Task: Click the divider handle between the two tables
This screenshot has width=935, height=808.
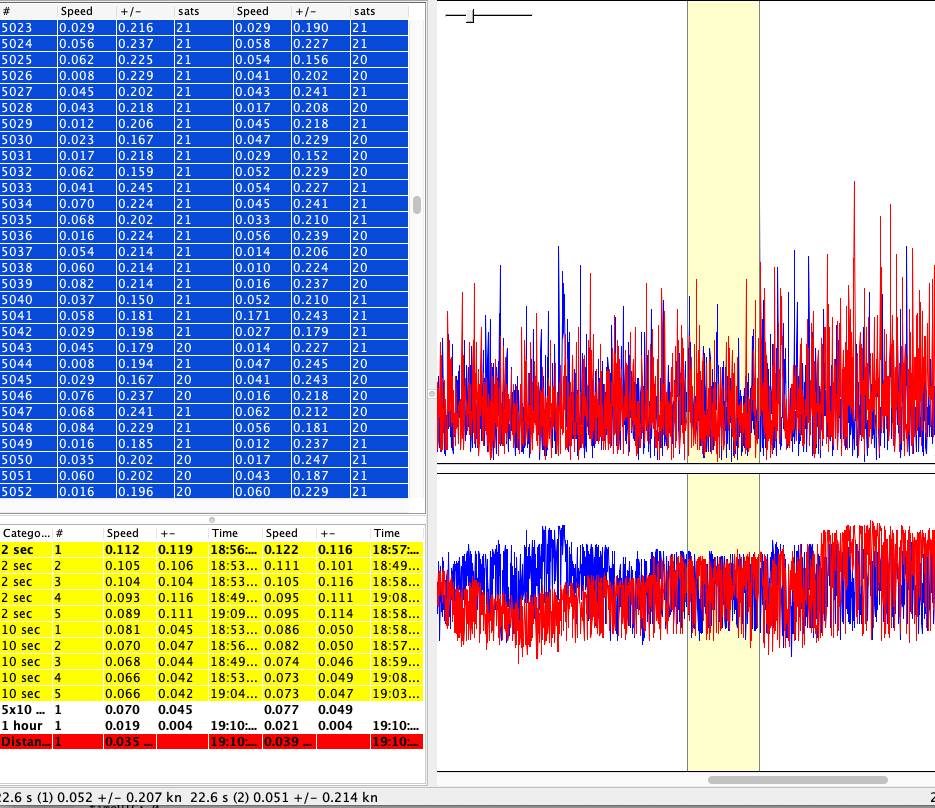Action: [211, 519]
